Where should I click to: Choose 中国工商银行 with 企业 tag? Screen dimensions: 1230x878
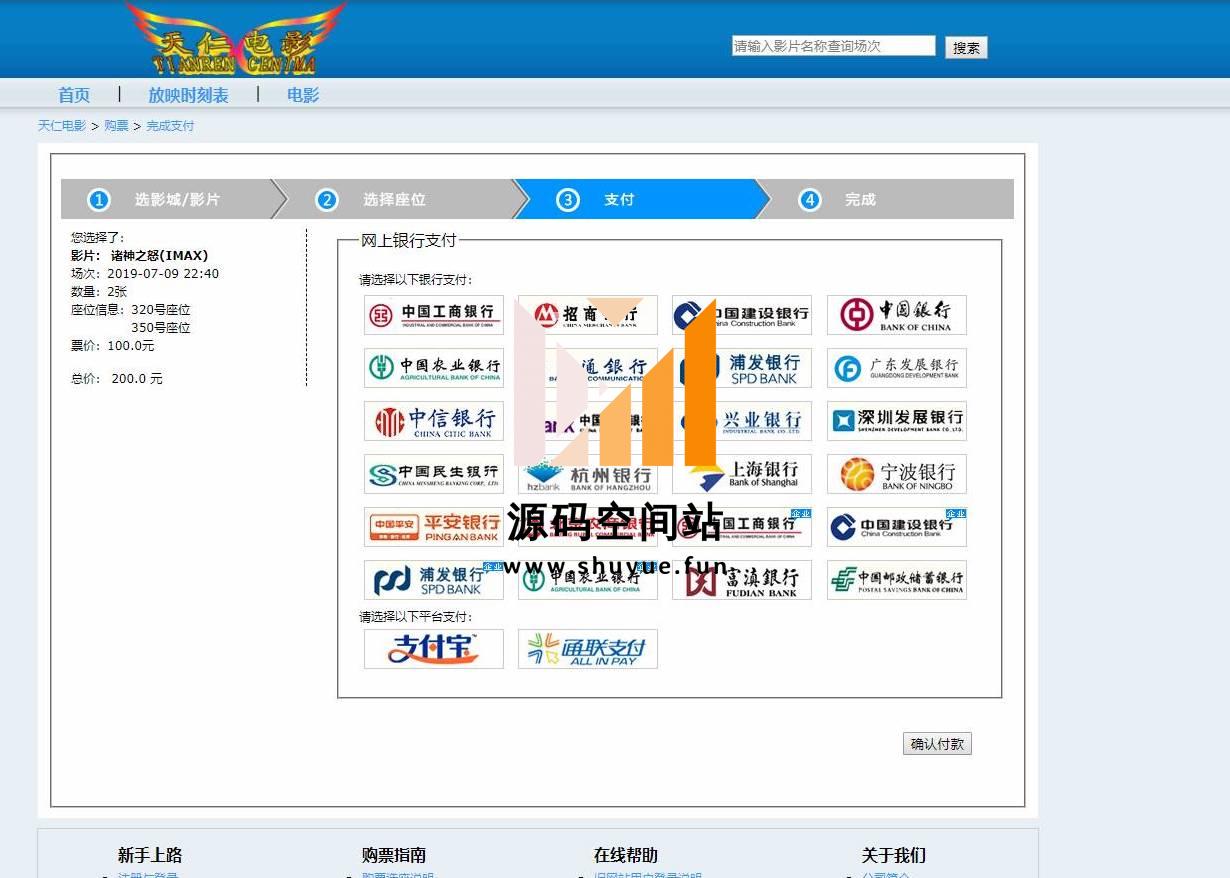pos(742,527)
